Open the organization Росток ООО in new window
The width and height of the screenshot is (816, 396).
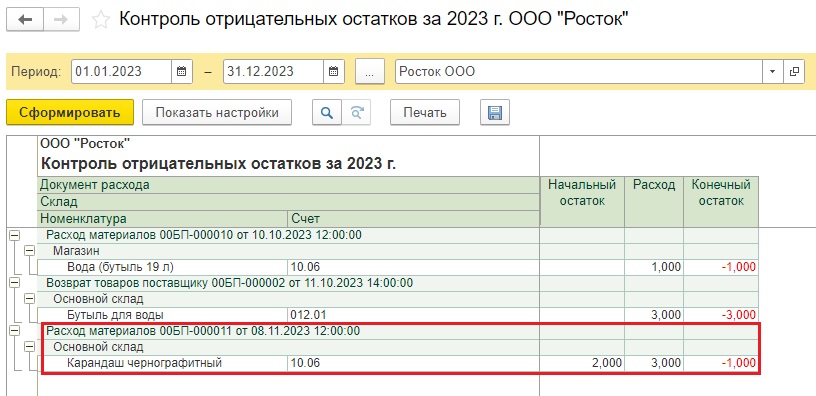click(x=794, y=72)
